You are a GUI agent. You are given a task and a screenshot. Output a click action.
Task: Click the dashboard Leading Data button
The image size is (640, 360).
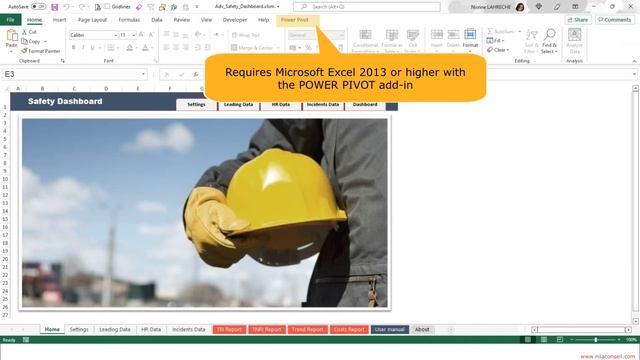238,104
